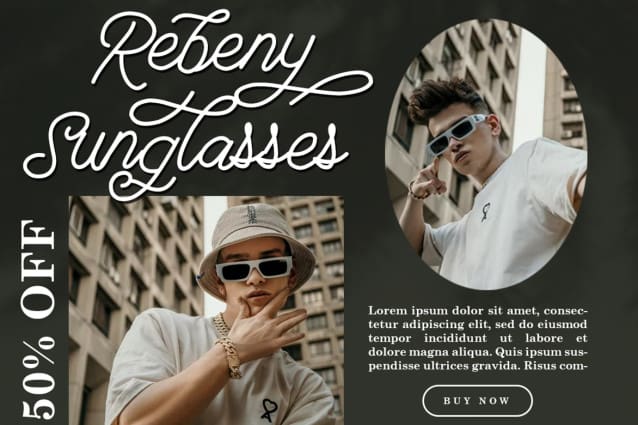This screenshot has height=425, width=638.
Task: Select the Lorem ipsum paragraph
Action: pyautogui.click(x=478, y=338)
